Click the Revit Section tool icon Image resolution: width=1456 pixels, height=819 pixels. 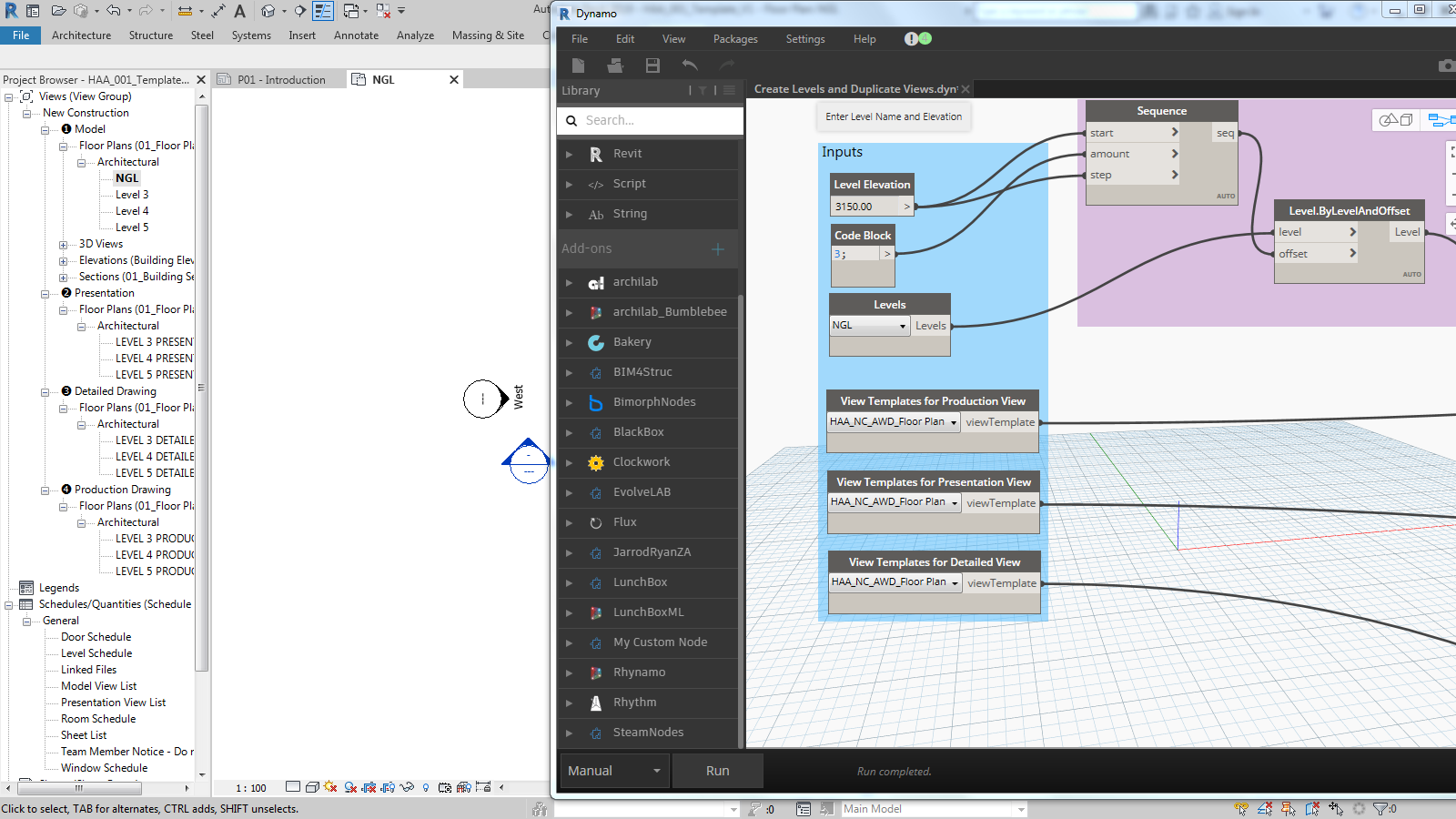(x=299, y=11)
